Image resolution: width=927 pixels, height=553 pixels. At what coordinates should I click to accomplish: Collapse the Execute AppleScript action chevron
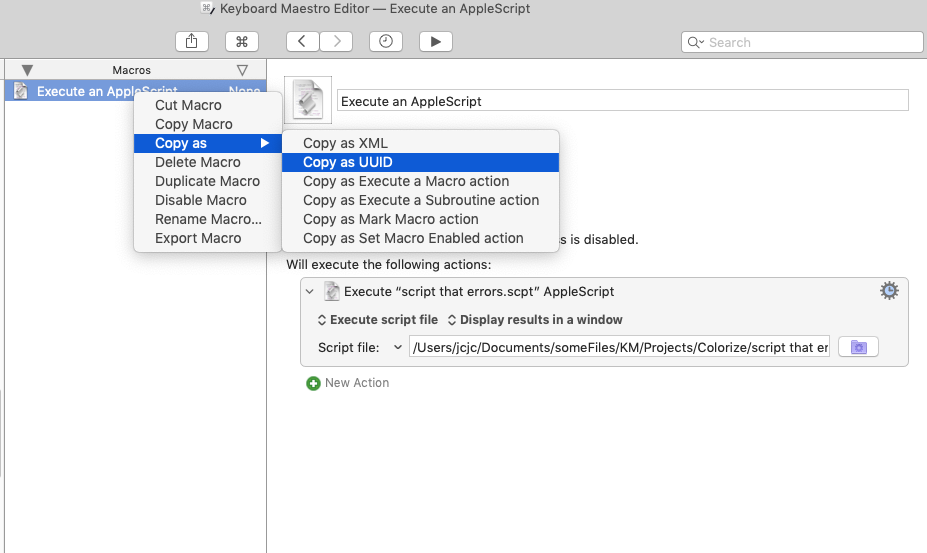tap(310, 292)
